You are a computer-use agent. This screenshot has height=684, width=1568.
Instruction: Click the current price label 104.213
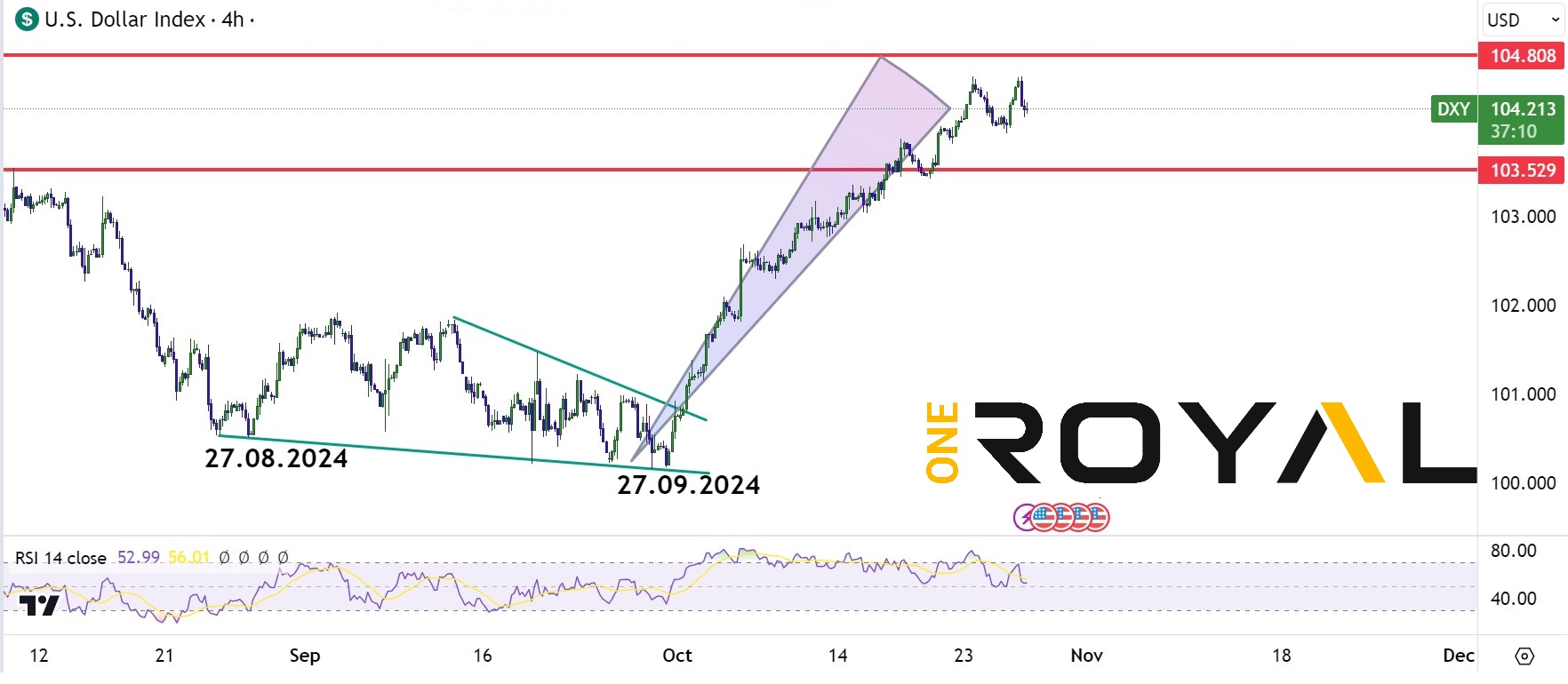(1523, 109)
